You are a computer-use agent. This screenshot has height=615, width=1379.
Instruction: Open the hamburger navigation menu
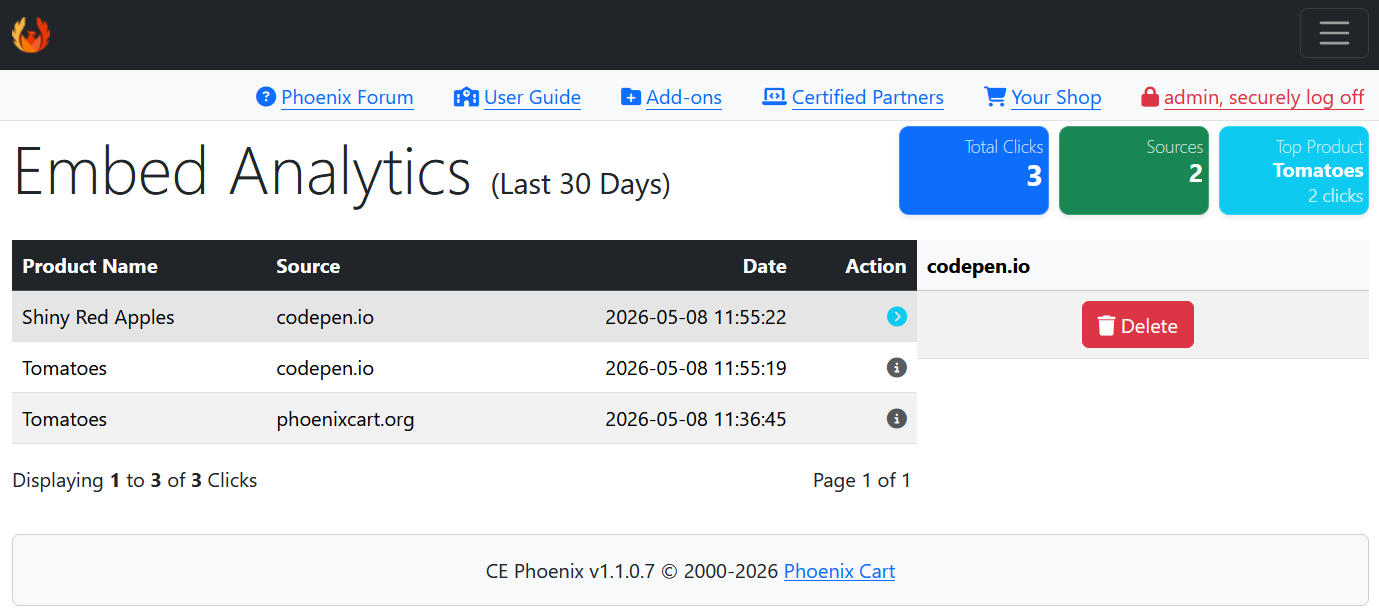(1334, 33)
